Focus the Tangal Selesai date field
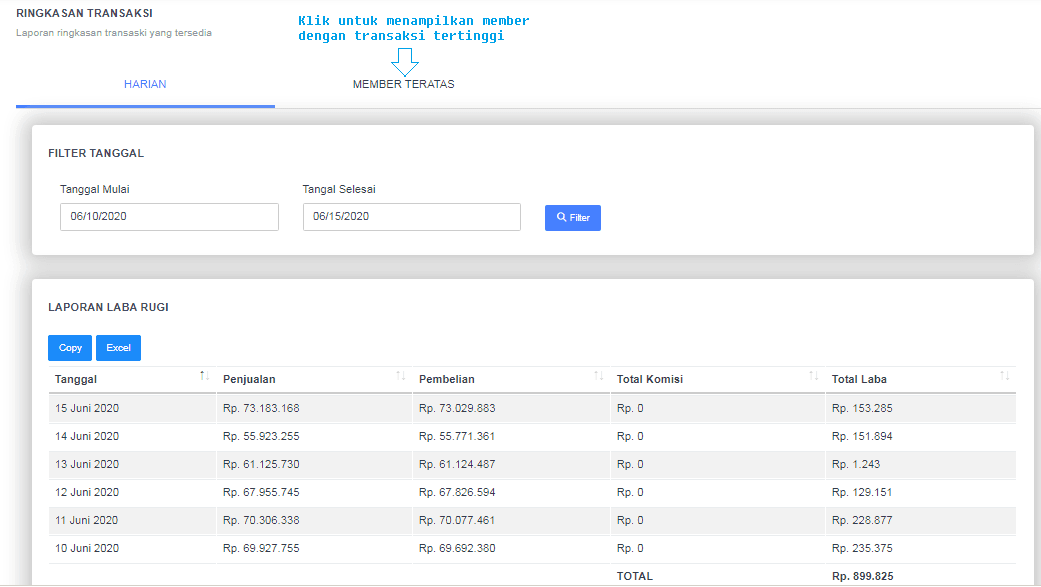Image resolution: width=1041 pixels, height=587 pixels. pyautogui.click(x=411, y=217)
